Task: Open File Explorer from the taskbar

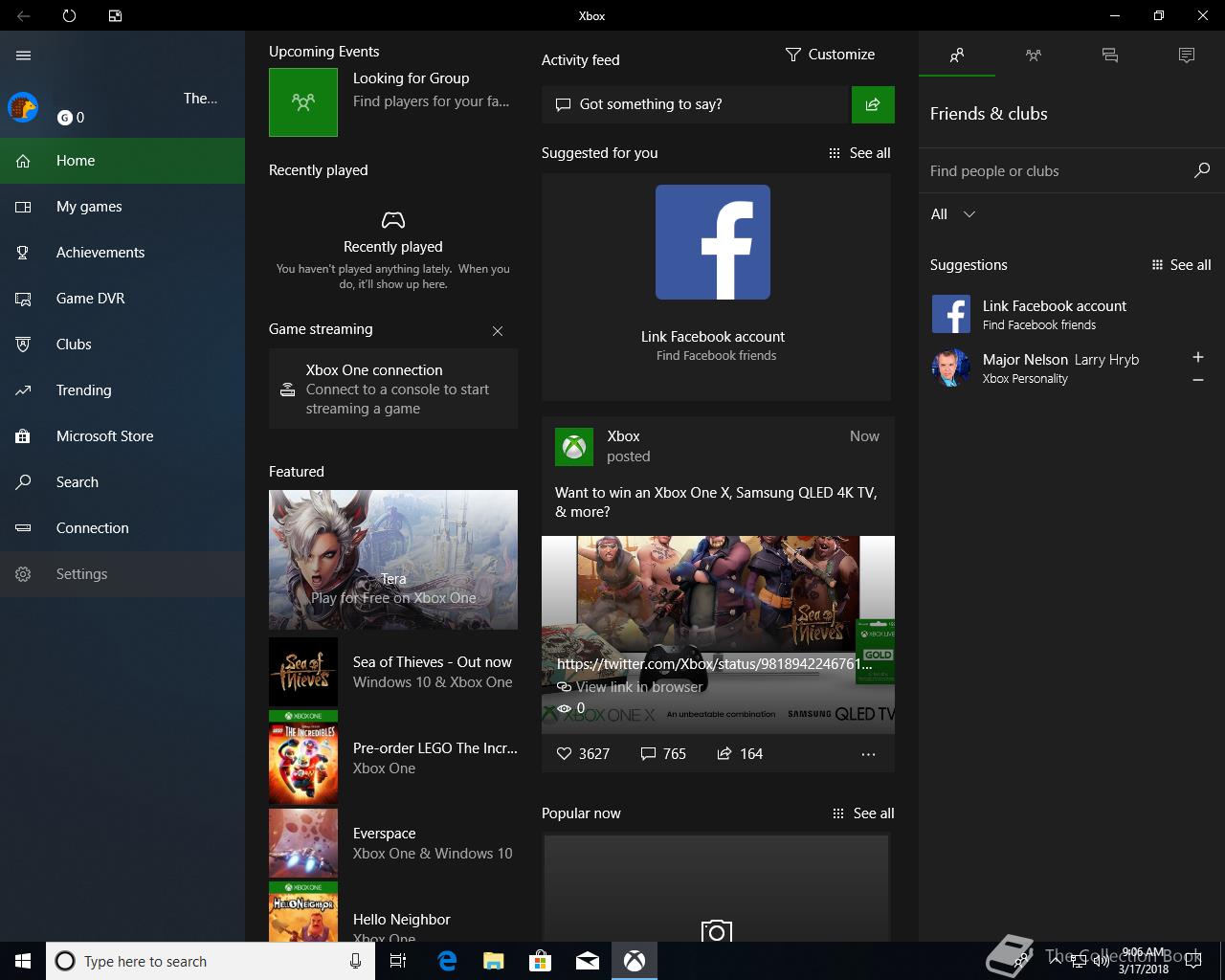Action: point(493,961)
